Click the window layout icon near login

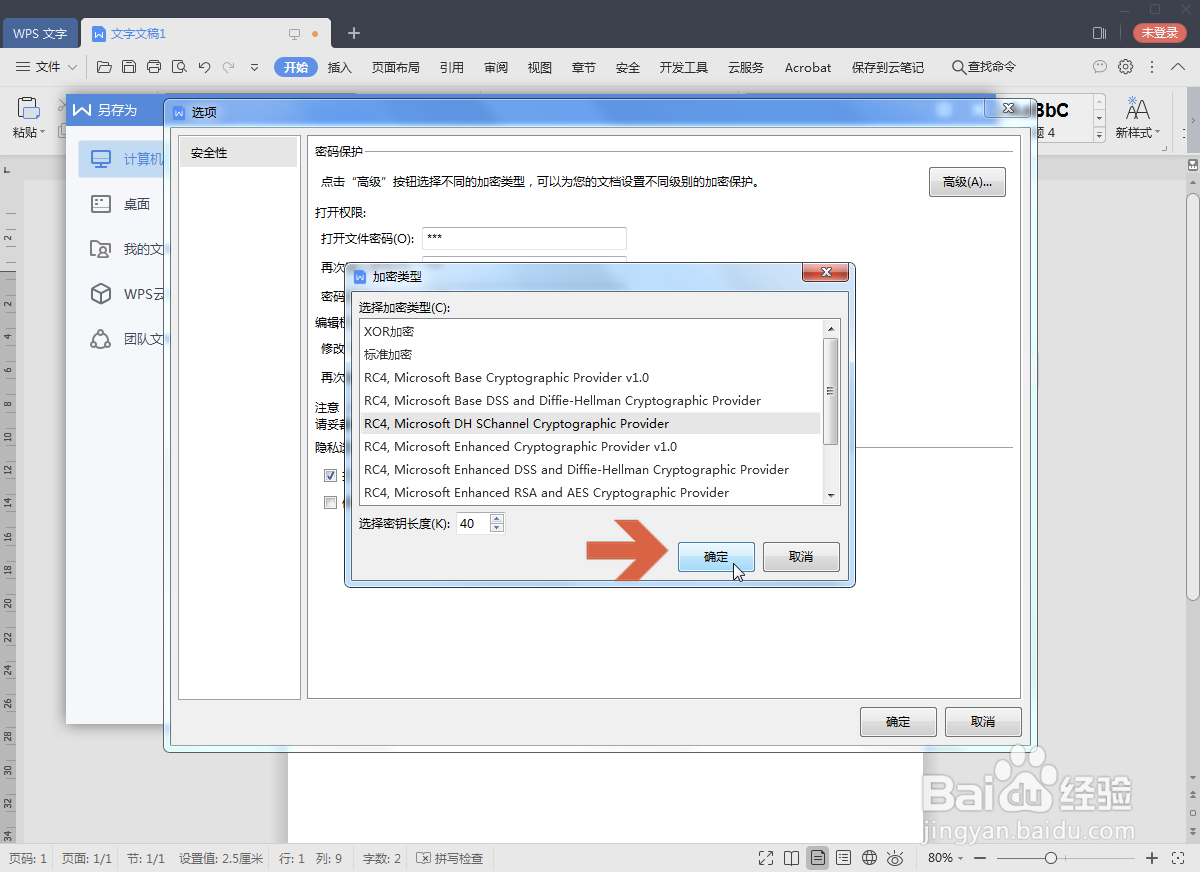(x=1100, y=33)
